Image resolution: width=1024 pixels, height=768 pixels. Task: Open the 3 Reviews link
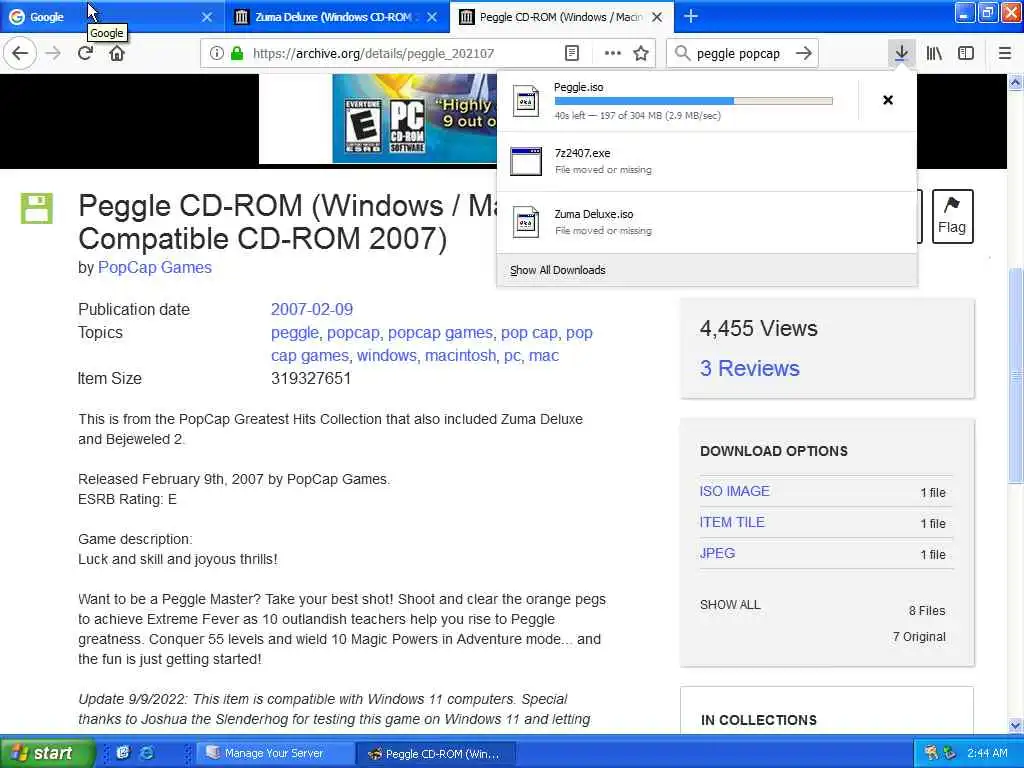point(750,368)
